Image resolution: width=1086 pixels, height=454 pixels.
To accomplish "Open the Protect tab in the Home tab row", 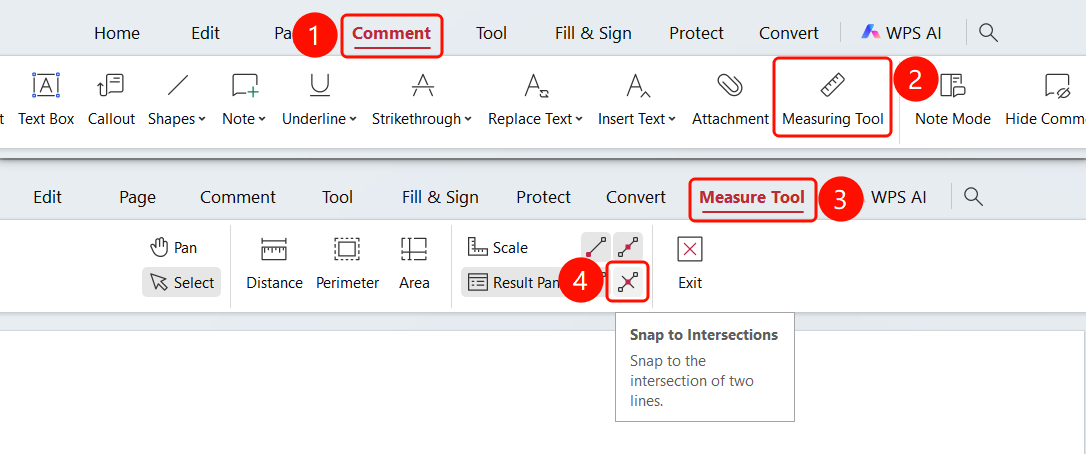I will pyautogui.click(x=696, y=33).
